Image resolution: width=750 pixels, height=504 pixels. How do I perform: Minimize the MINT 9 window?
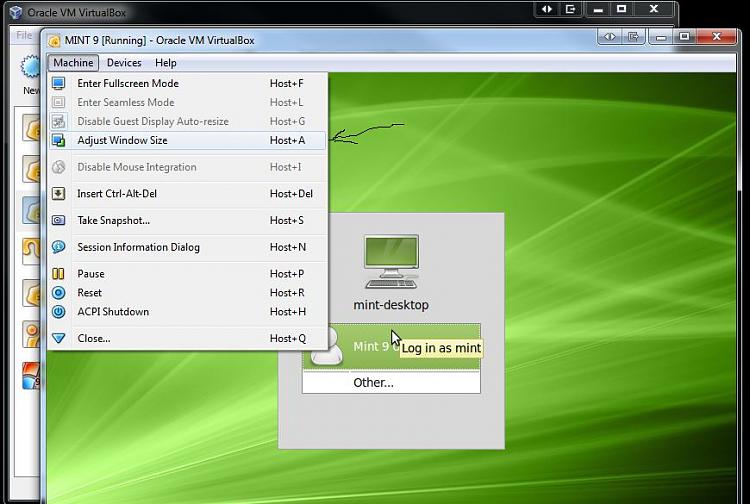coord(662,37)
